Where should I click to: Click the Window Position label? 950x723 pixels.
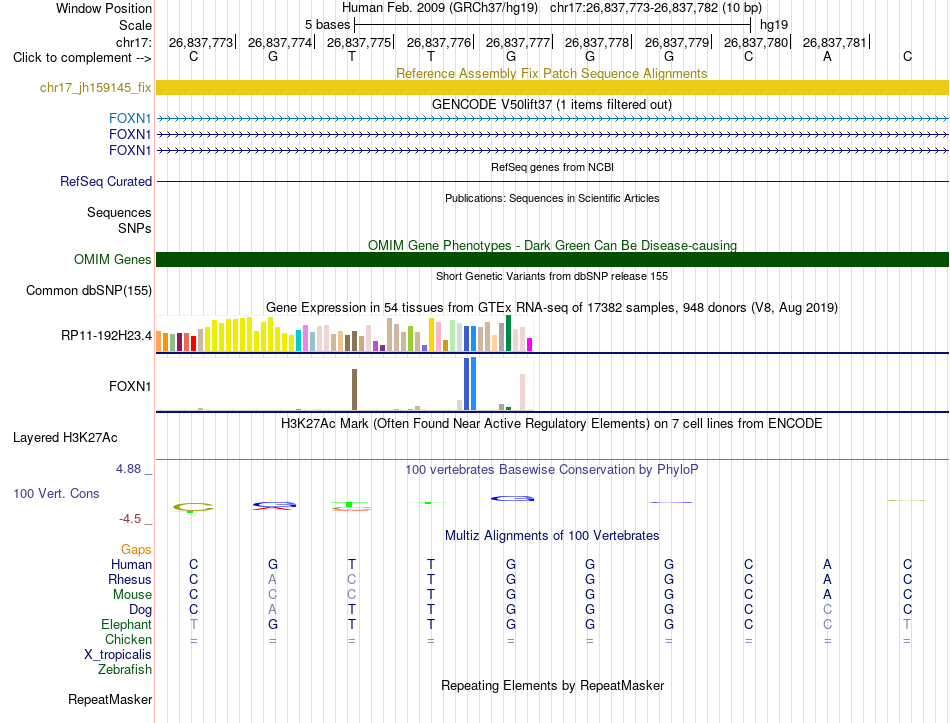(104, 8)
